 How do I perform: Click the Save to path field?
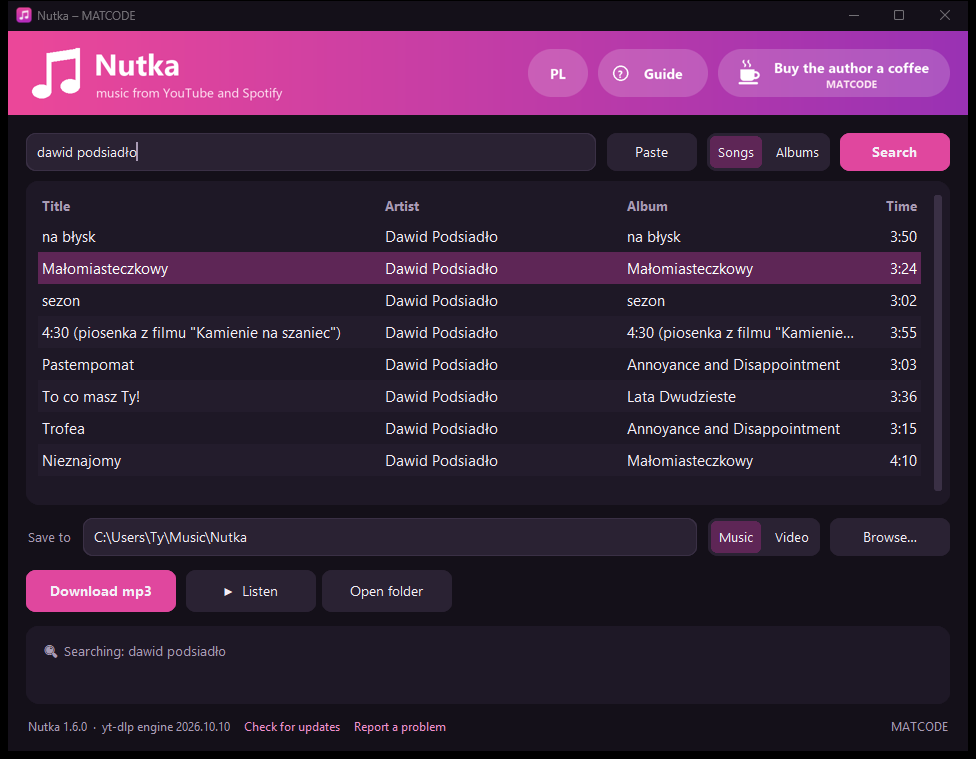tap(390, 537)
